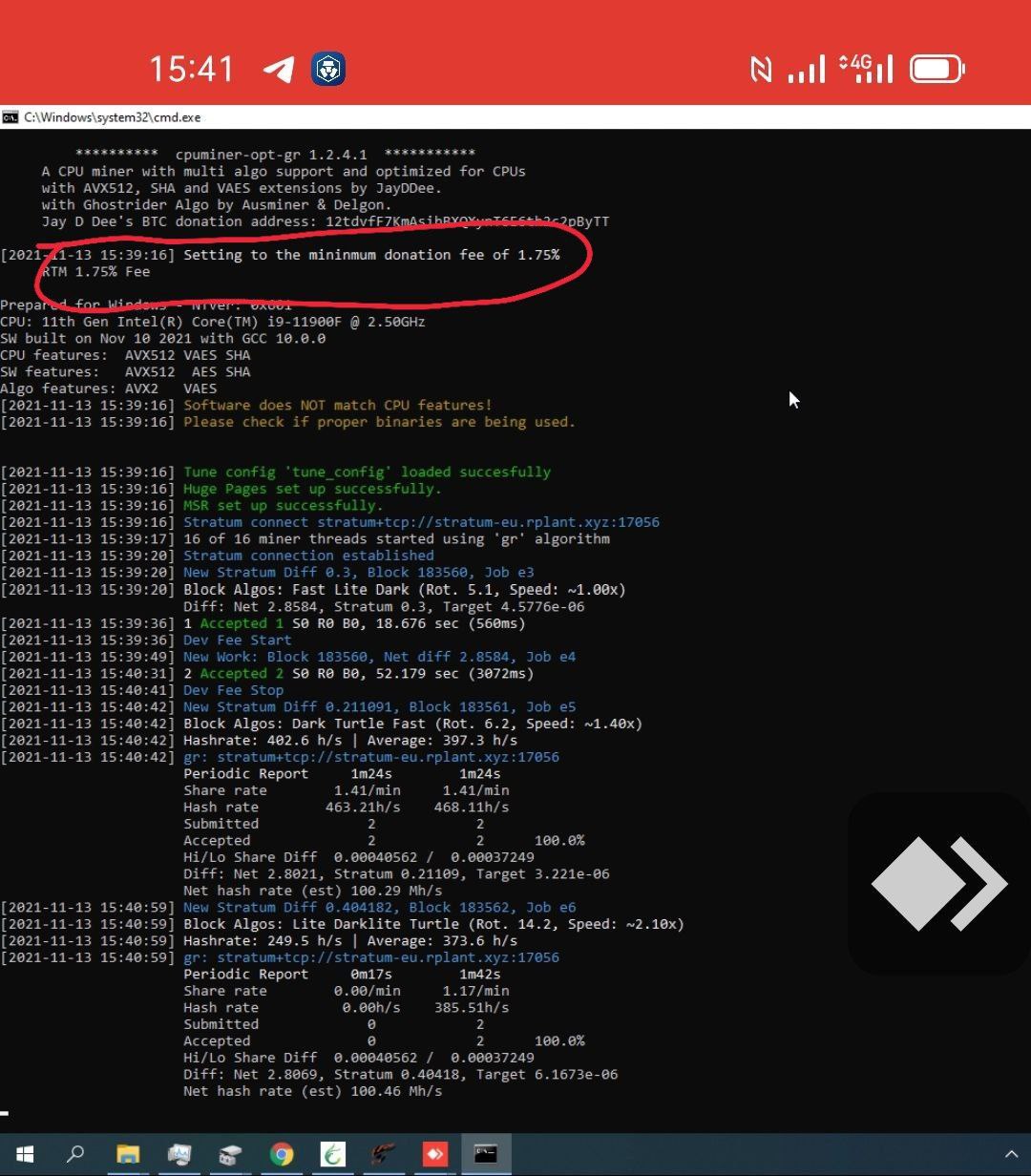
Task: Click the 'Stratum connect' URL line
Action: click(x=329, y=522)
